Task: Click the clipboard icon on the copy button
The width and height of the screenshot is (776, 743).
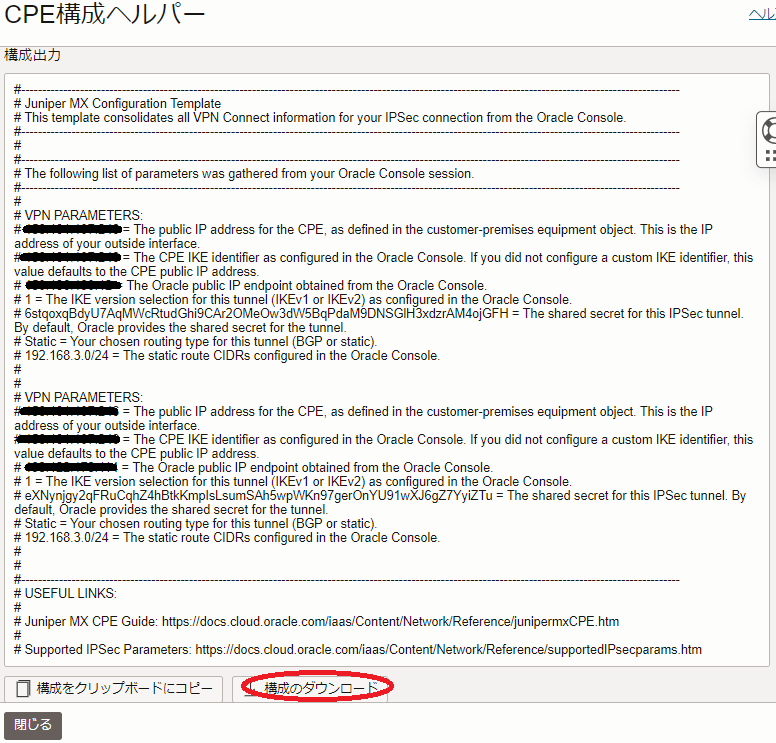Action: click(23, 689)
